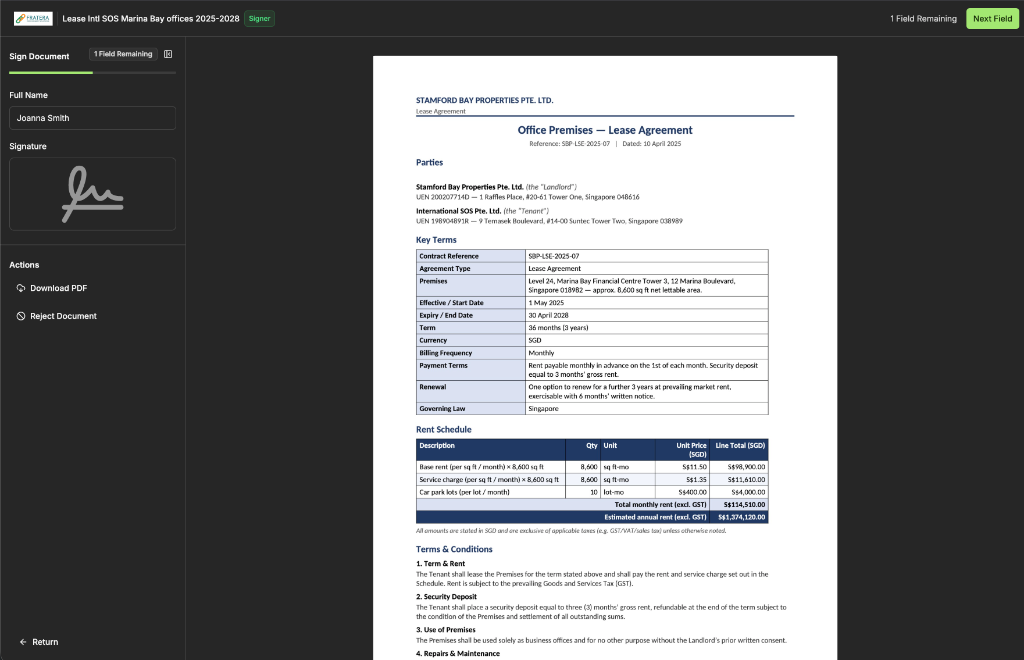Screen dimensions: 1024x660
Task: Click 'STAMFORD BAY PROPERTIES PTE. LTD.' header
Action: (x=485, y=100)
